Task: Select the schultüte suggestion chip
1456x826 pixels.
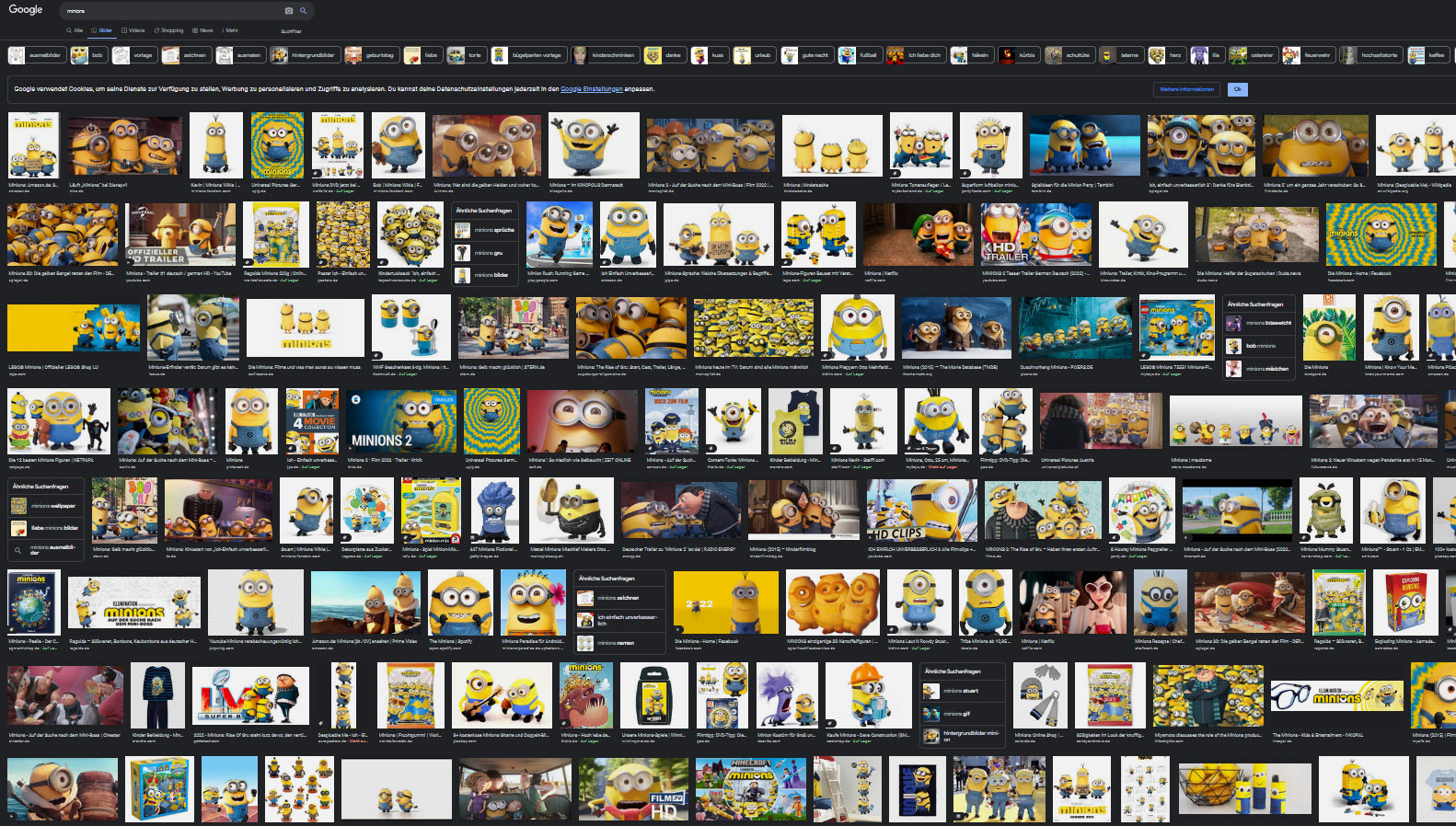Action: [x=1069, y=55]
